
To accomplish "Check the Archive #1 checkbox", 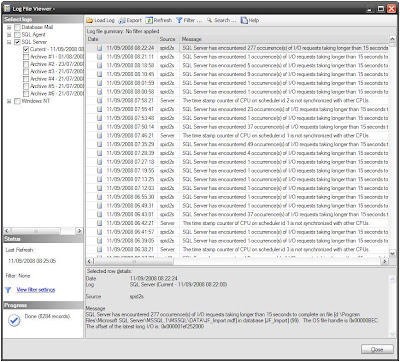I will coord(26,57).
